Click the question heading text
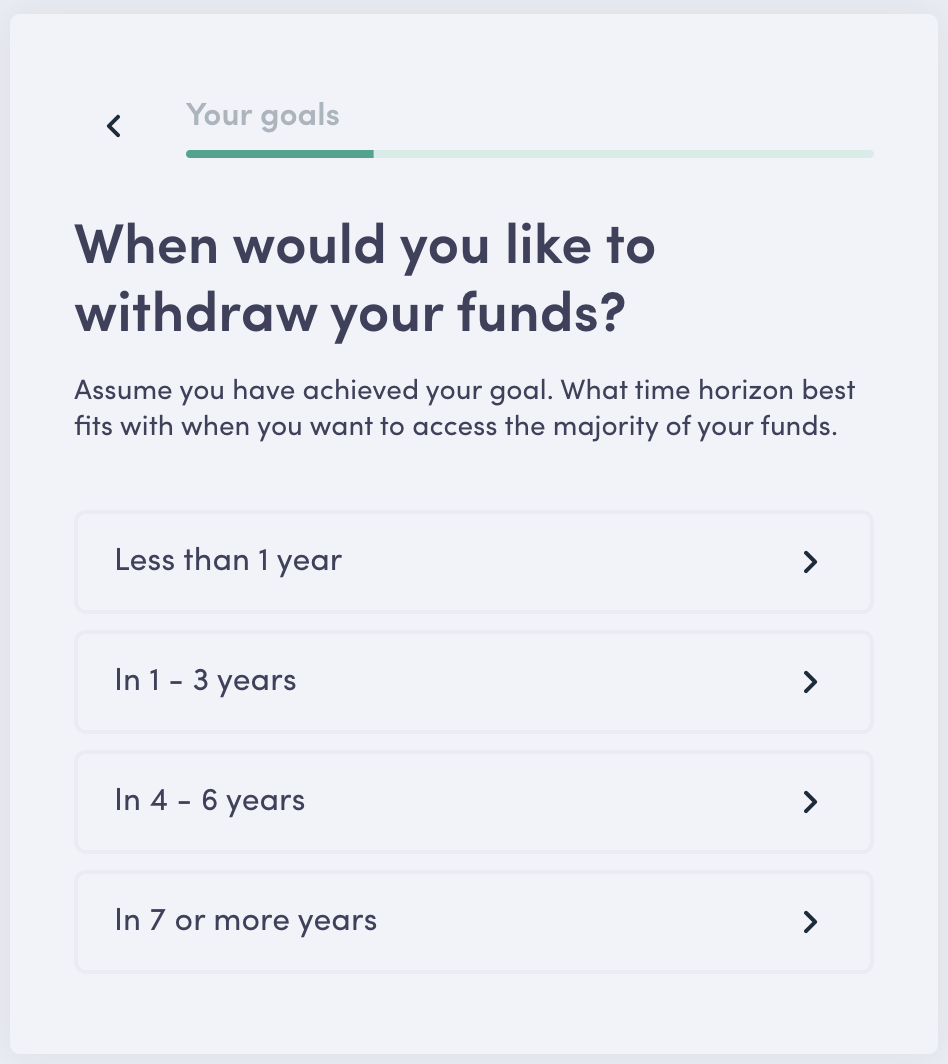Image resolution: width=948 pixels, height=1064 pixels. [x=365, y=277]
